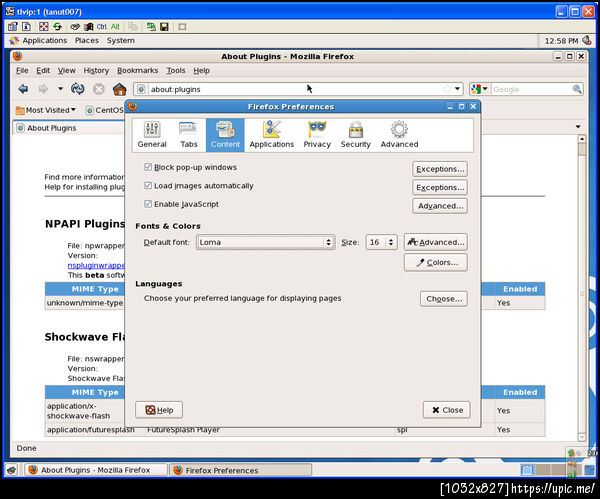Open the Security preferences pane

pos(355,135)
